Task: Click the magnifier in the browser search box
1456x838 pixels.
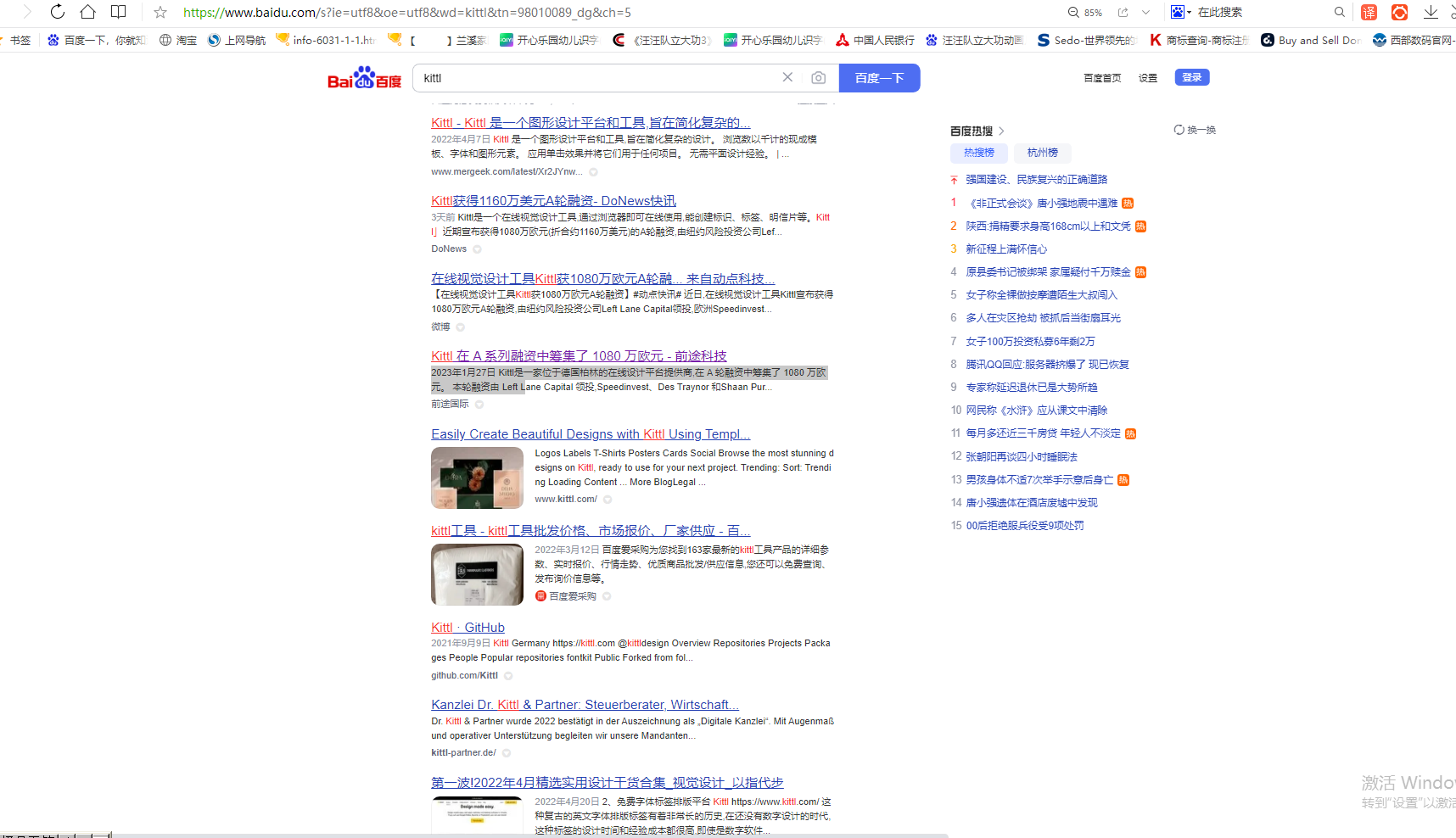Action: coord(1340,12)
